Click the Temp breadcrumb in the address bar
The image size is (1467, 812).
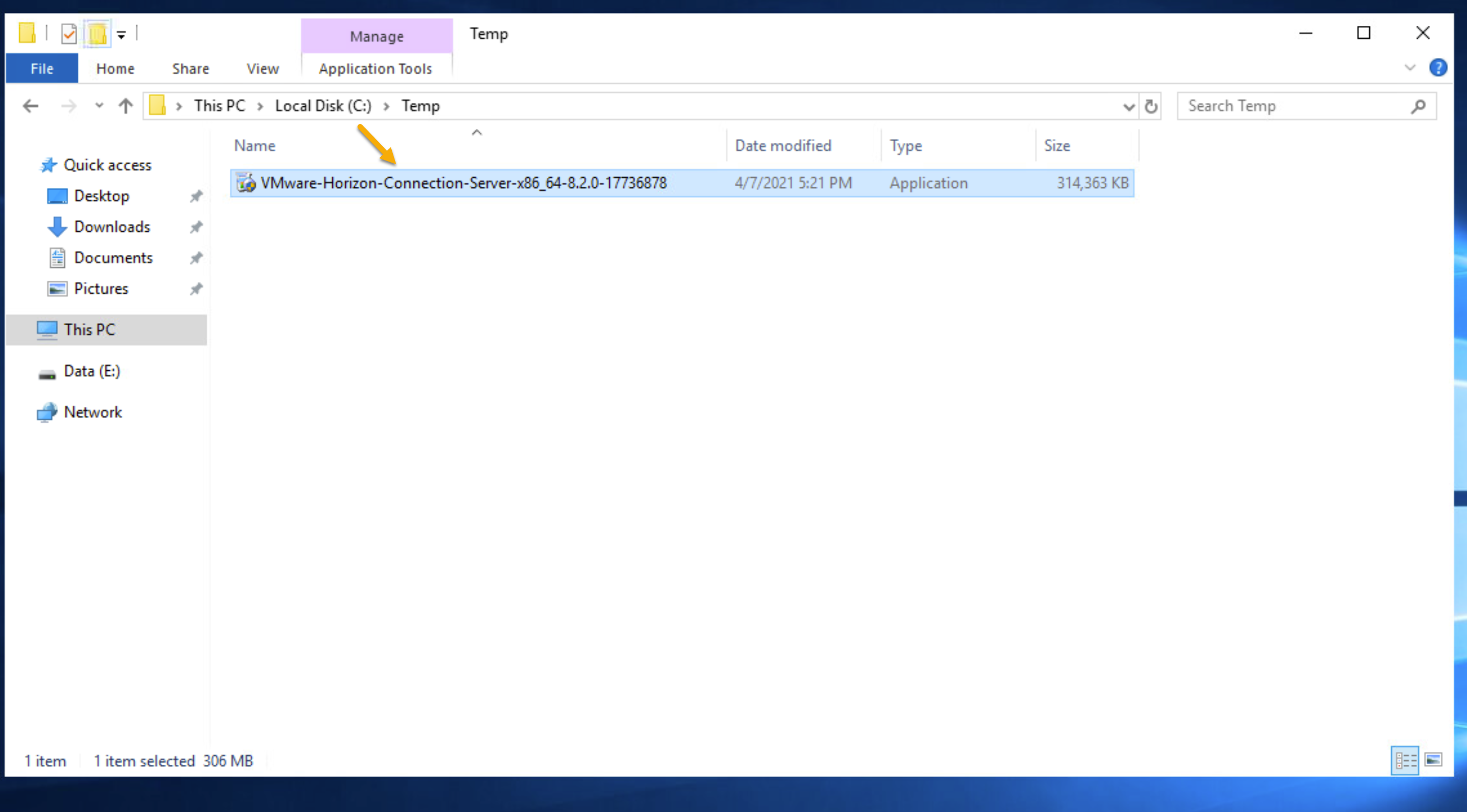point(420,106)
